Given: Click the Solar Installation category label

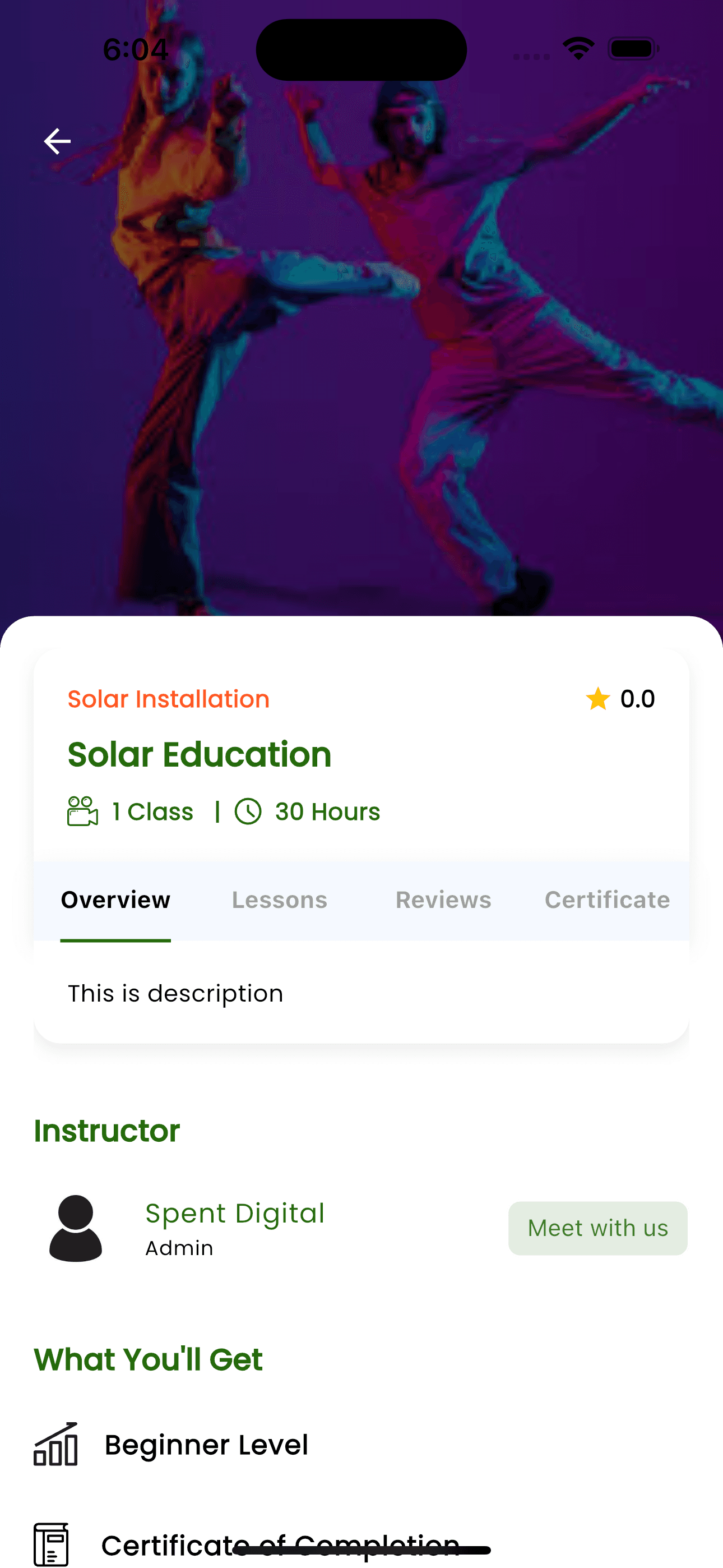Looking at the screenshot, I should point(168,699).
